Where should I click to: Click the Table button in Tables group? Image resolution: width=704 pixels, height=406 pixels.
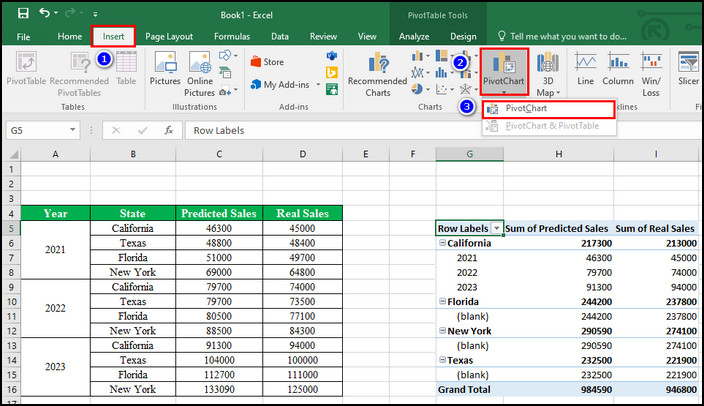pyautogui.click(x=126, y=68)
